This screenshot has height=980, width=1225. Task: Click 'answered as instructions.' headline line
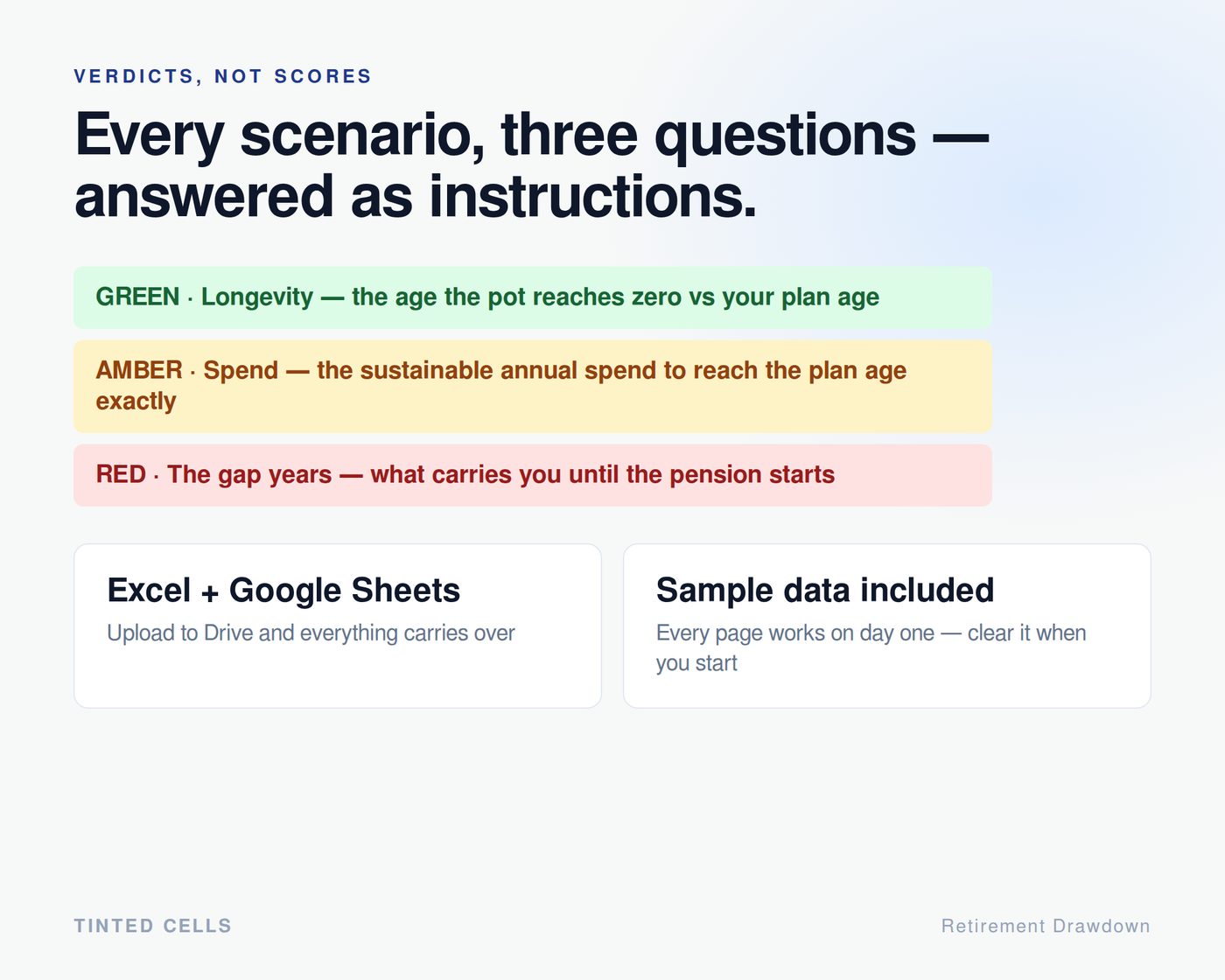pos(416,196)
